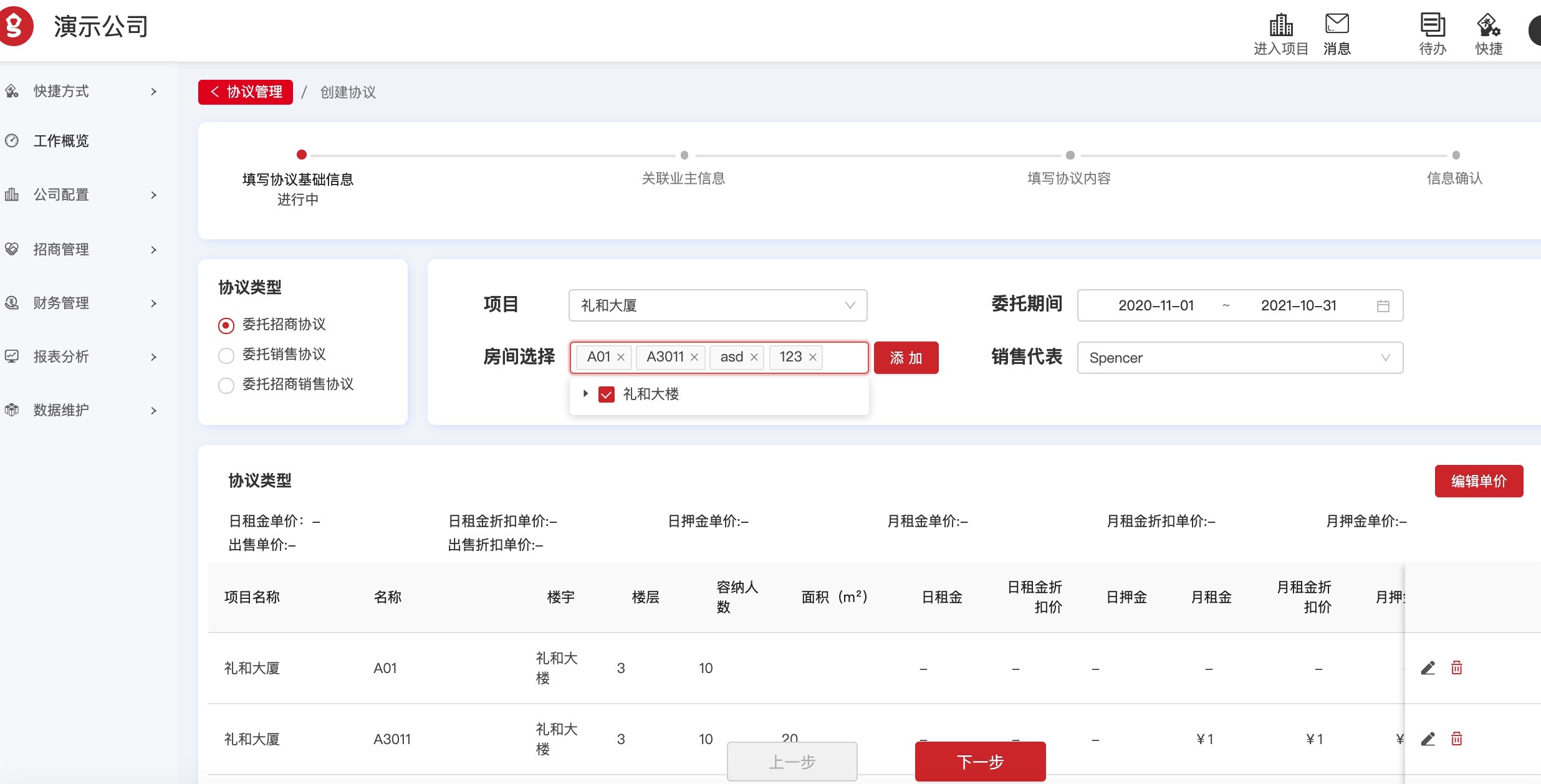Click the 下一步 button

[x=980, y=762]
